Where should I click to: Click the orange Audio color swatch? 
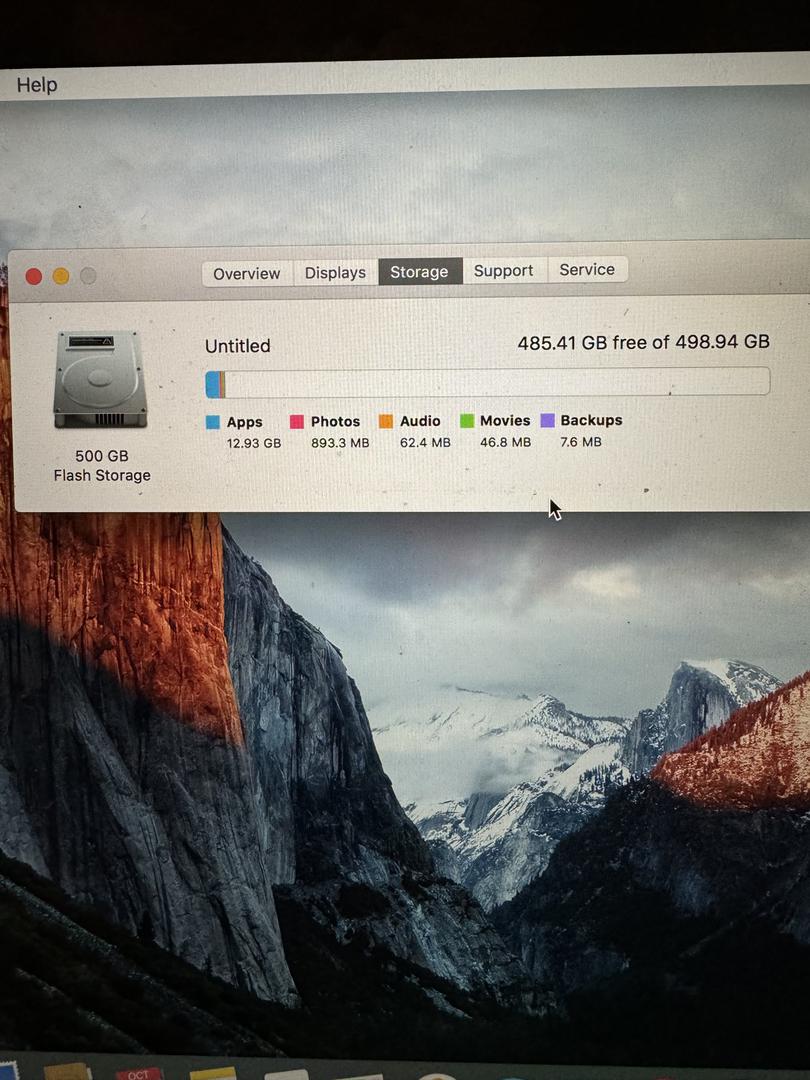[386, 421]
